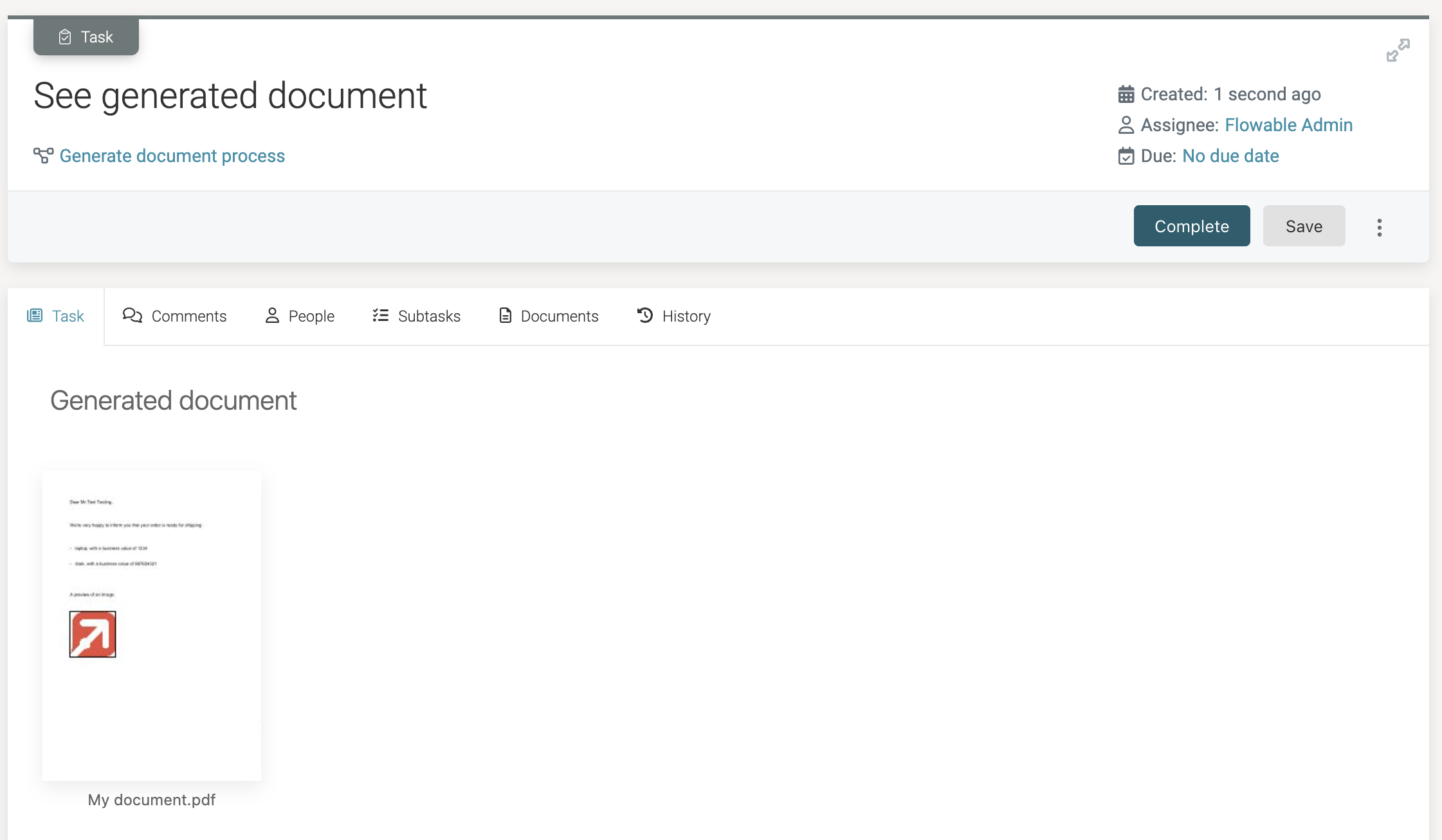Complete the task
Viewport: 1442px width, 840px height.
(1191, 226)
